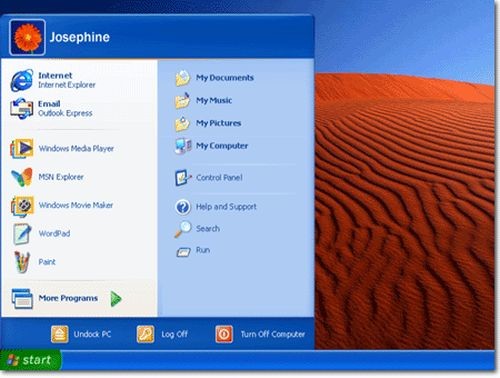Click the More Programs label
The height and width of the screenshot is (378, 500).
click(68, 298)
